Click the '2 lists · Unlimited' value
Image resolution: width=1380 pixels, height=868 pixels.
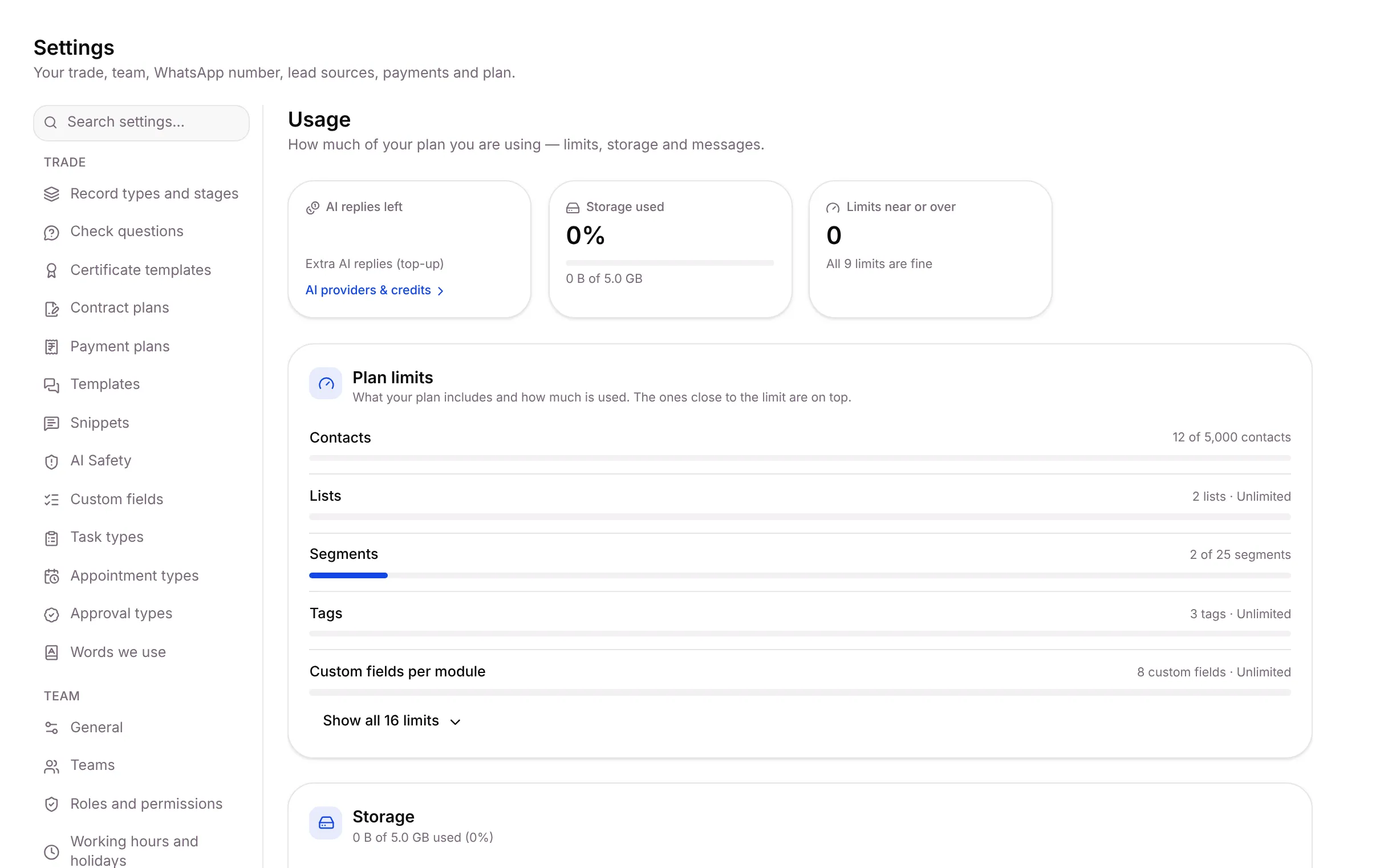coord(1241,497)
